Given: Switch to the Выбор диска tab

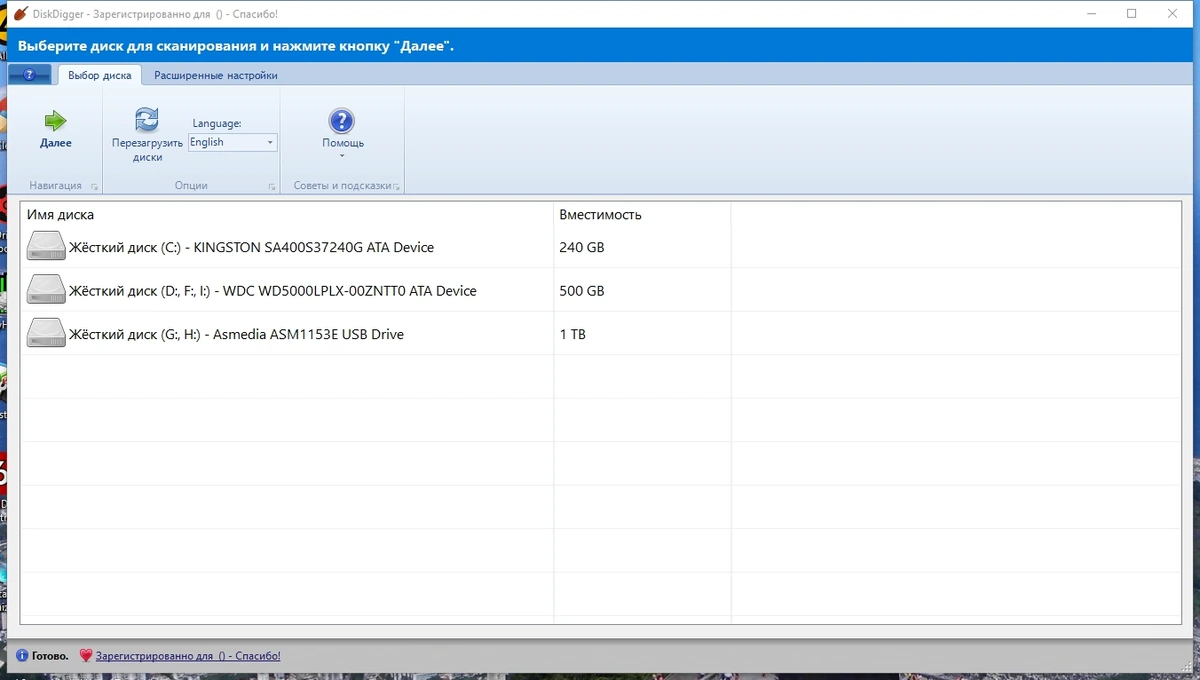Looking at the screenshot, I should [x=100, y=75].
